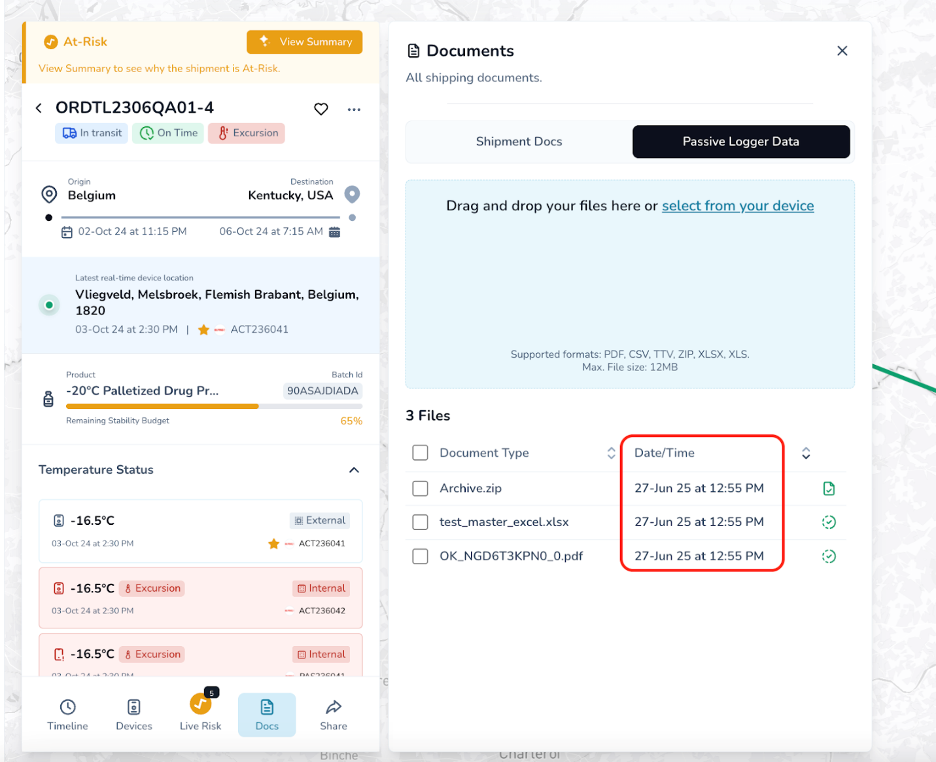The width and height of the screenshot is (936, 762).
Task: Open the three-dot more options menu
Action: tap(354, 109)
